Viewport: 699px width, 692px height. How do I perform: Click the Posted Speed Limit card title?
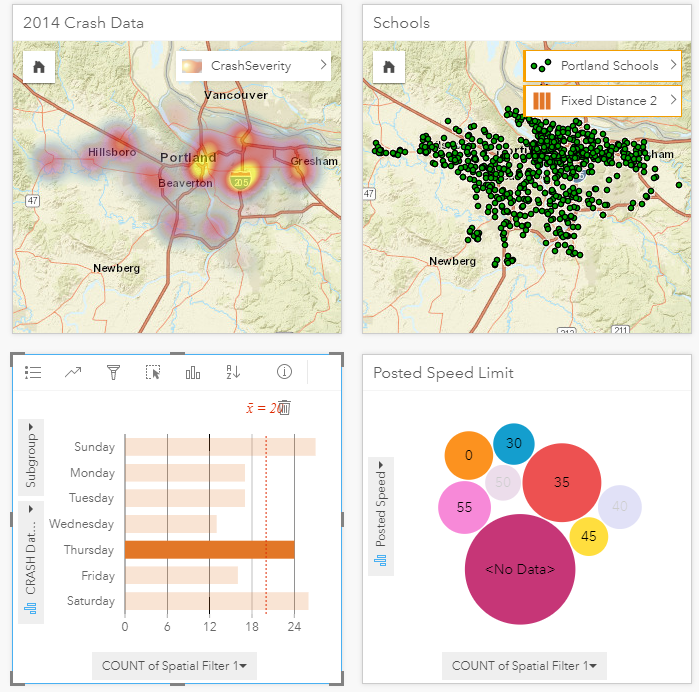(x=443, y=373)
